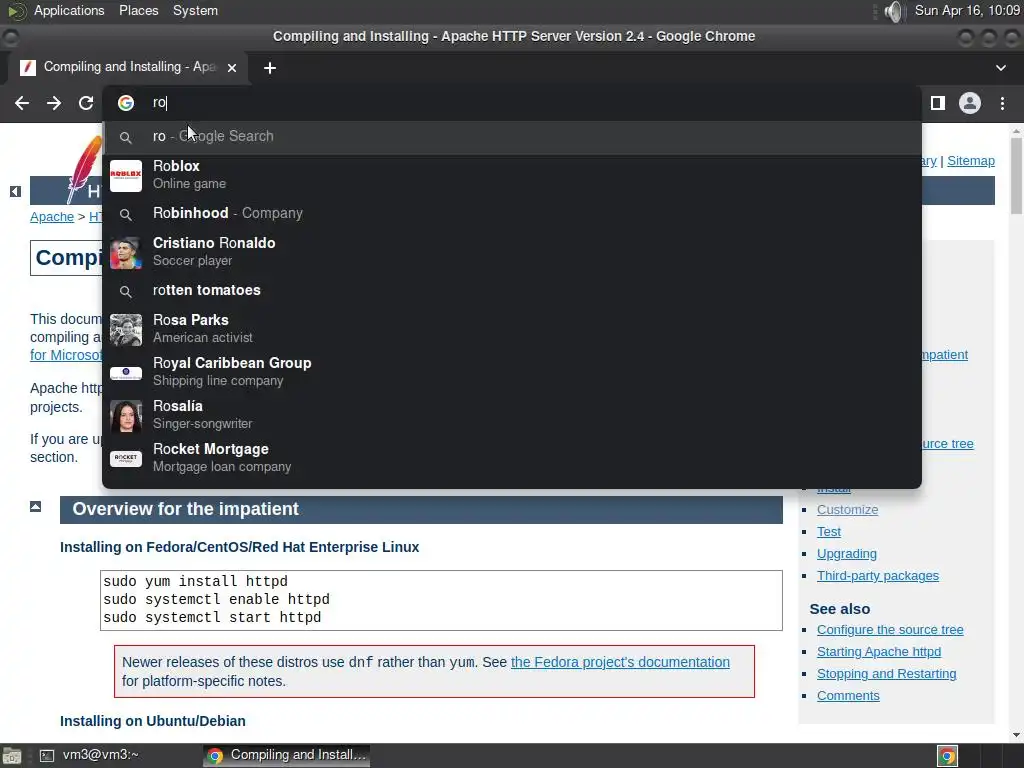The image size is (1024, 768).
Task: Click the clock 'Sun Apr 16, 10:09'
Action: click(x=967, y=10)
